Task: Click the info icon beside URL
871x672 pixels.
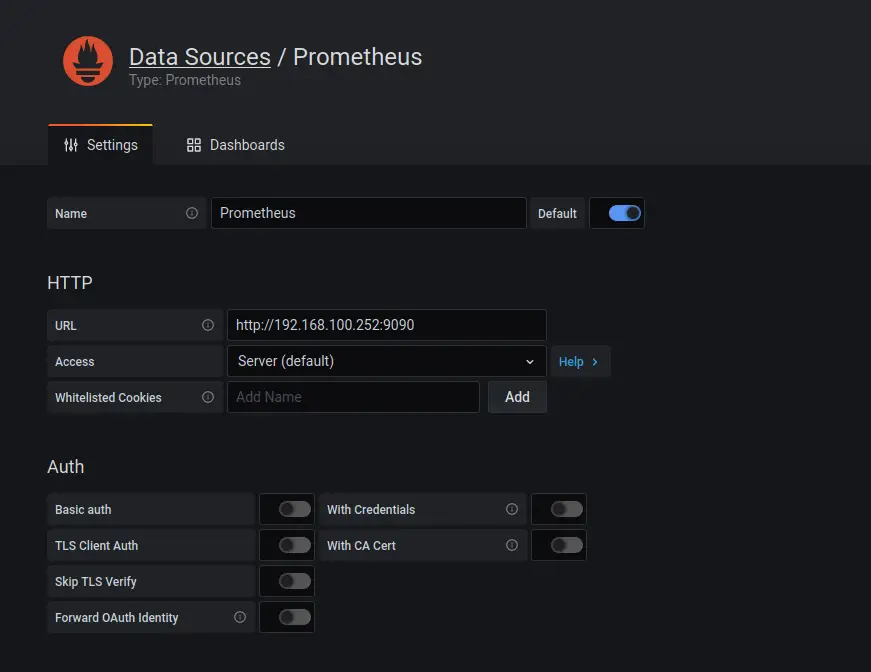Action: pos(208,325)
